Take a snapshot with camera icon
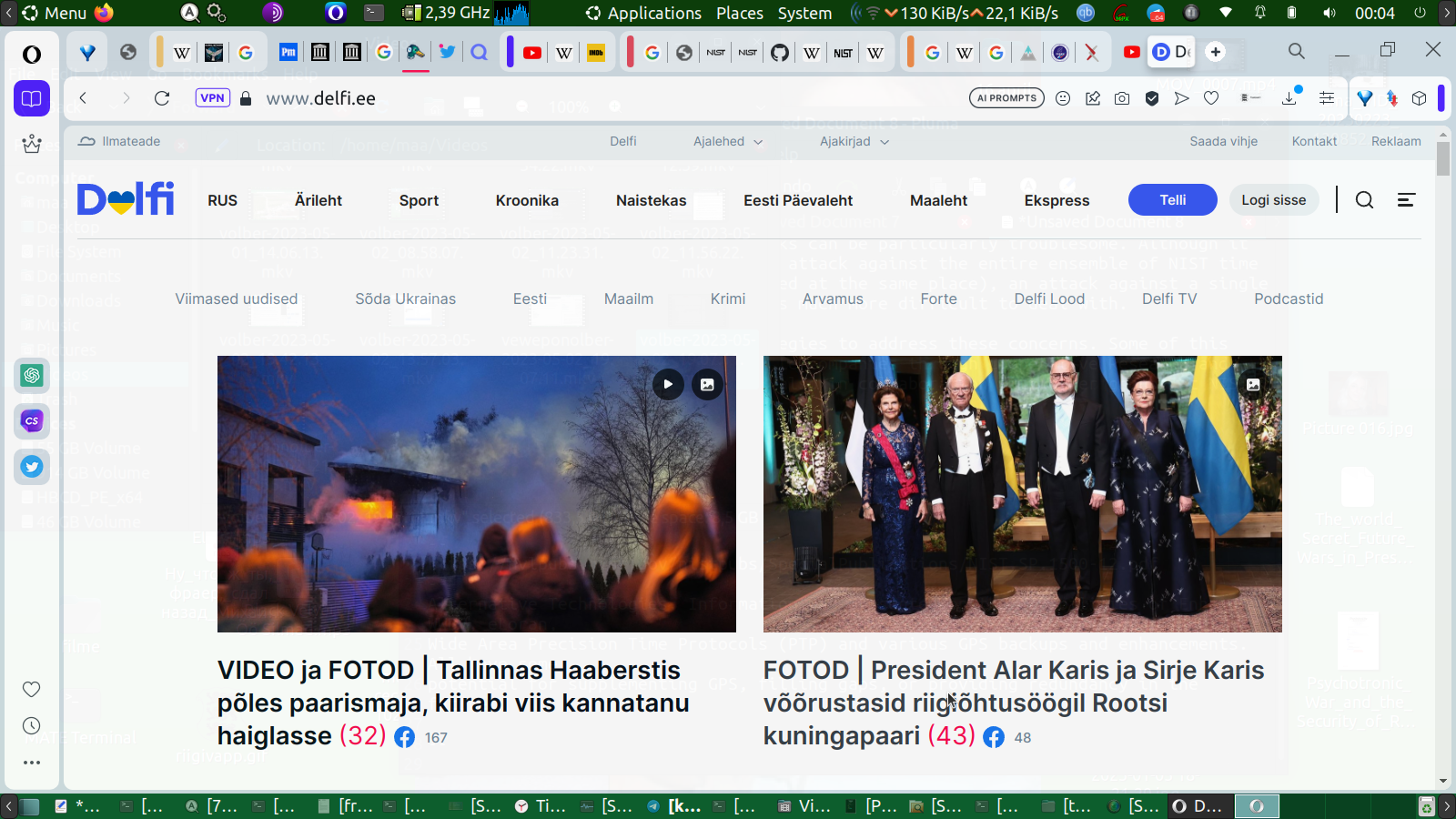The image size is (1456, 819). click(1122, 98)
